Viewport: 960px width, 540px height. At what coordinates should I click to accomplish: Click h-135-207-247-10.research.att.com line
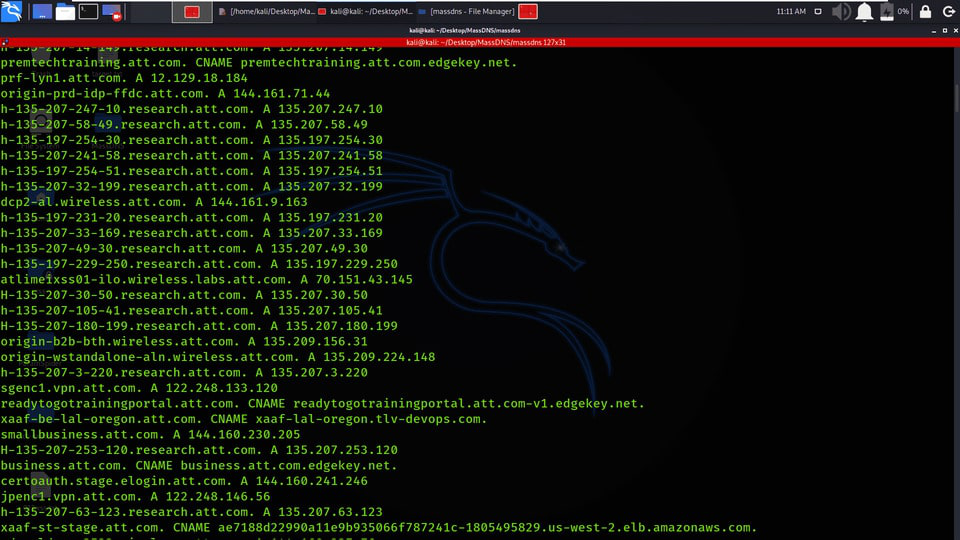pyautogui.click(x=191, y=109)
